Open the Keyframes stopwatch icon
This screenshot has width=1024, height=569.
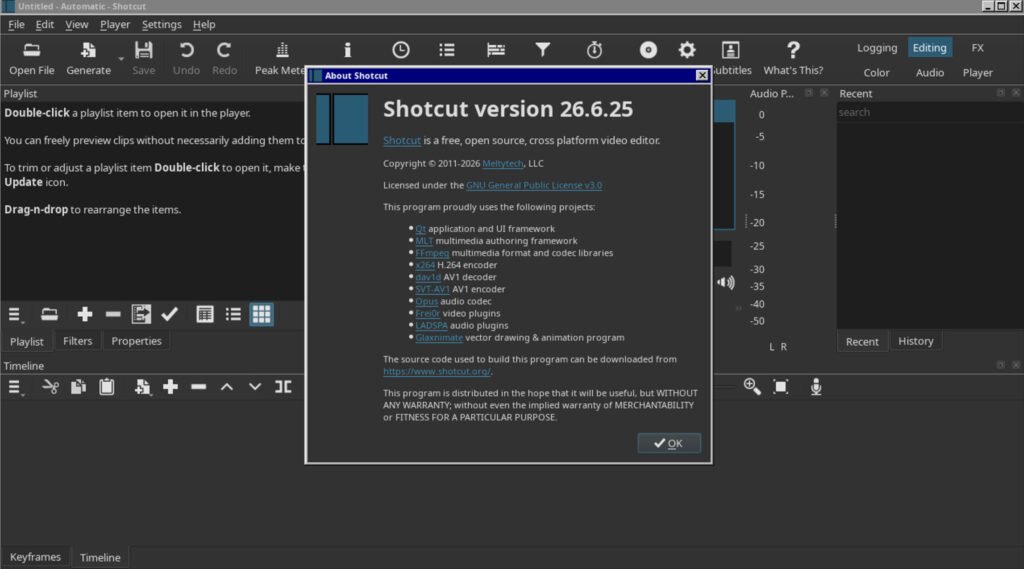pyautogui.click(x=594, y=50)
